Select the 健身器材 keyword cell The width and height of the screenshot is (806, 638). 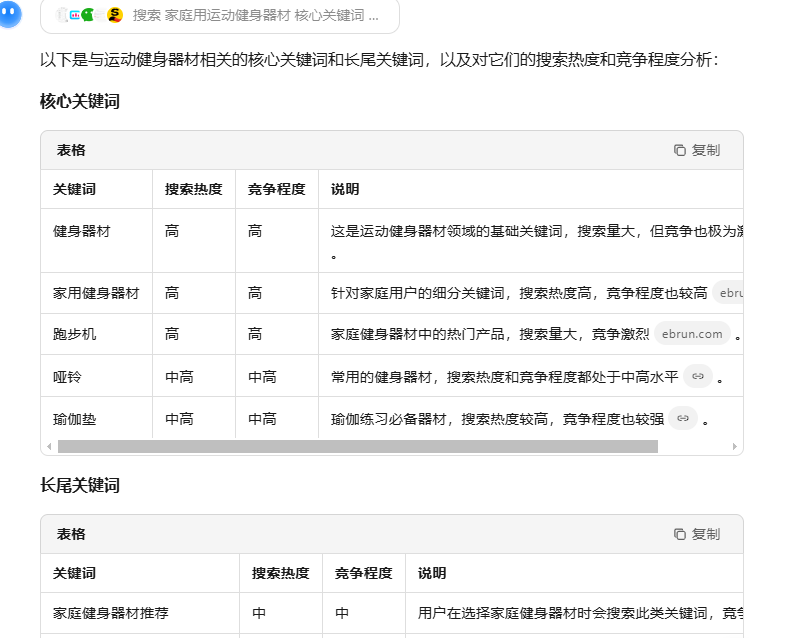tap(82, 231)
